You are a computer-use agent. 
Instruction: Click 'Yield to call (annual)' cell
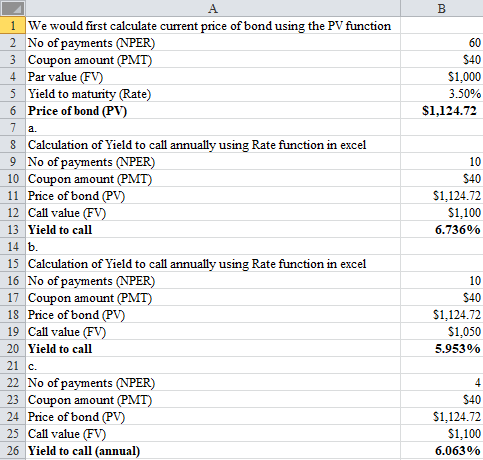point(213,450)
